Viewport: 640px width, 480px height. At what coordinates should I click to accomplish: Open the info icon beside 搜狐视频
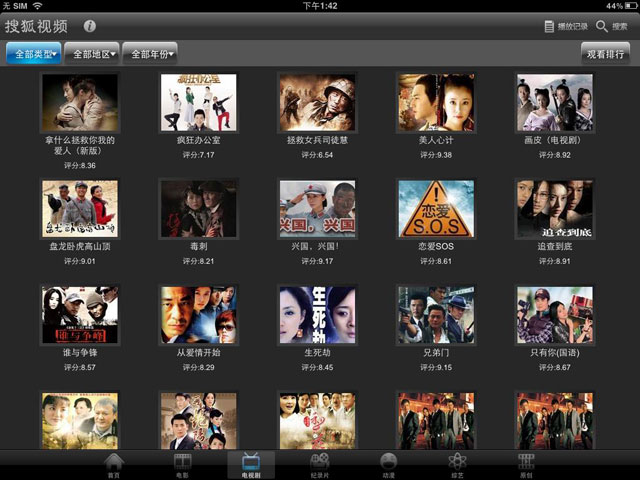[x=90, y=26]
